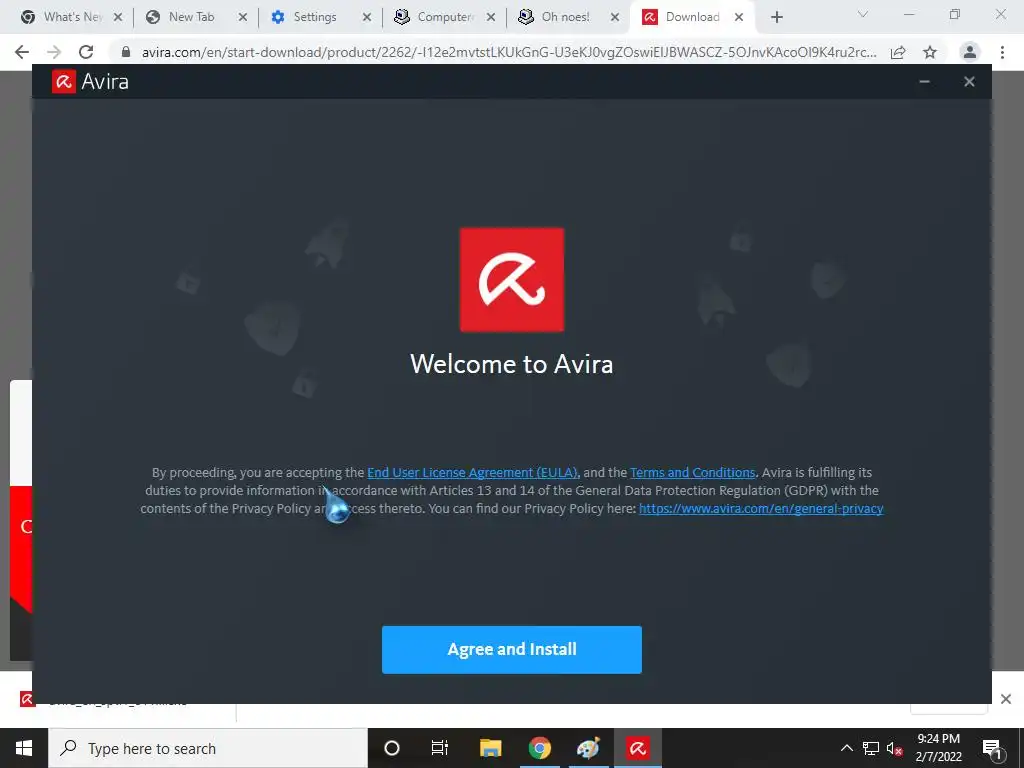Image resolution: width=1024 pixels, height=768 pixels.
Task: Click the network icon in system tray
Action: (871, 748)
